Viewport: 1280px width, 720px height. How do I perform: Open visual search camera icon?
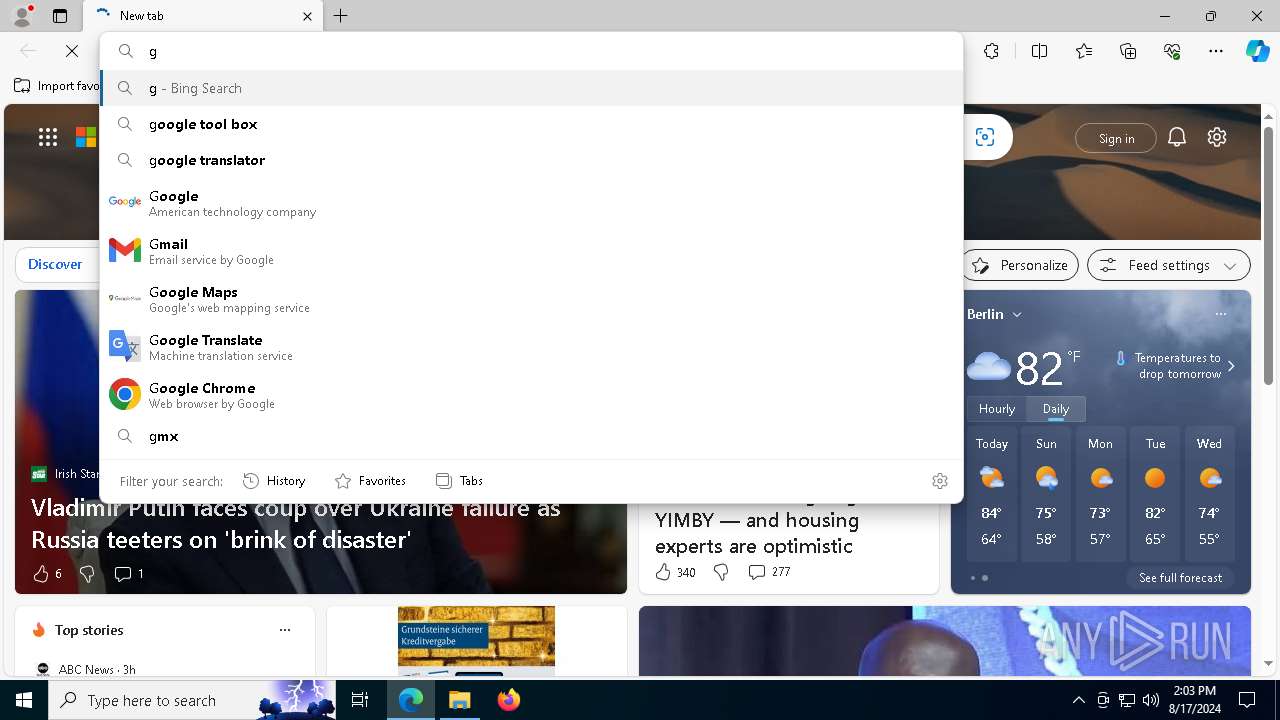[x=985, y=138]
